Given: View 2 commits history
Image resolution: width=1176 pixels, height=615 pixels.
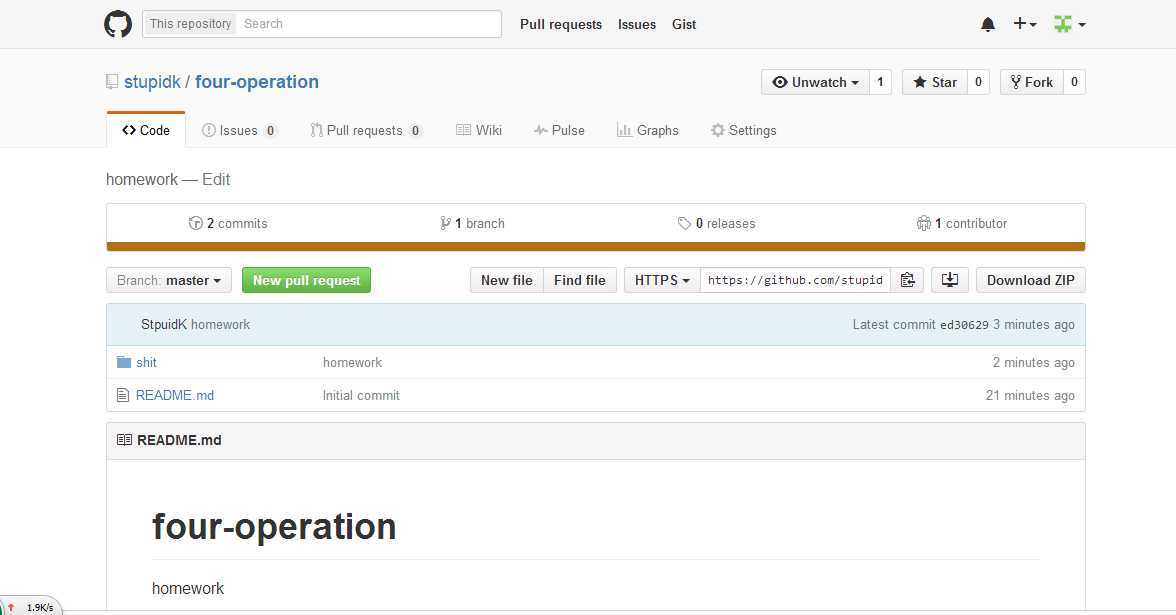Looking at the screenshot, I should [228, 224].
